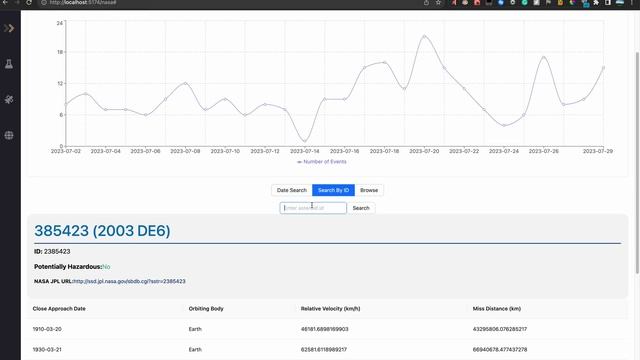Open the extensions puzzle-piece icon
The image size is (640, 360).
596,2
